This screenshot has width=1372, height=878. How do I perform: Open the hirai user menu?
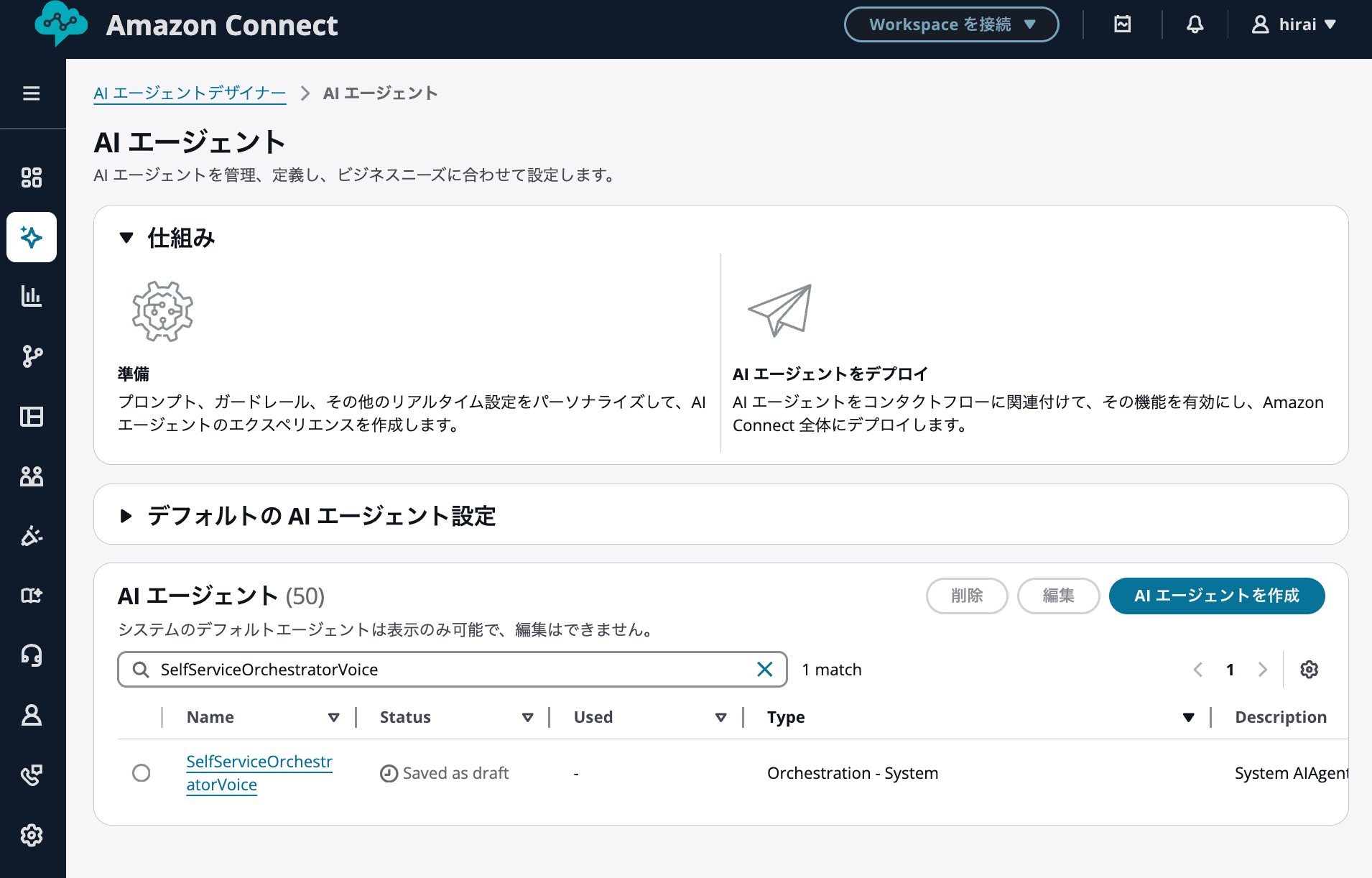(x=1294, y=24)
